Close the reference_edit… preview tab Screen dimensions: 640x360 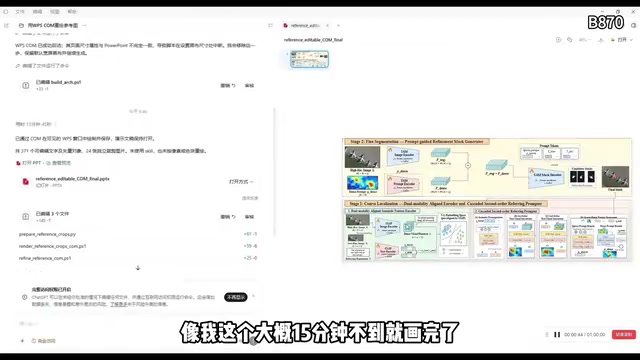pos(327,25)
